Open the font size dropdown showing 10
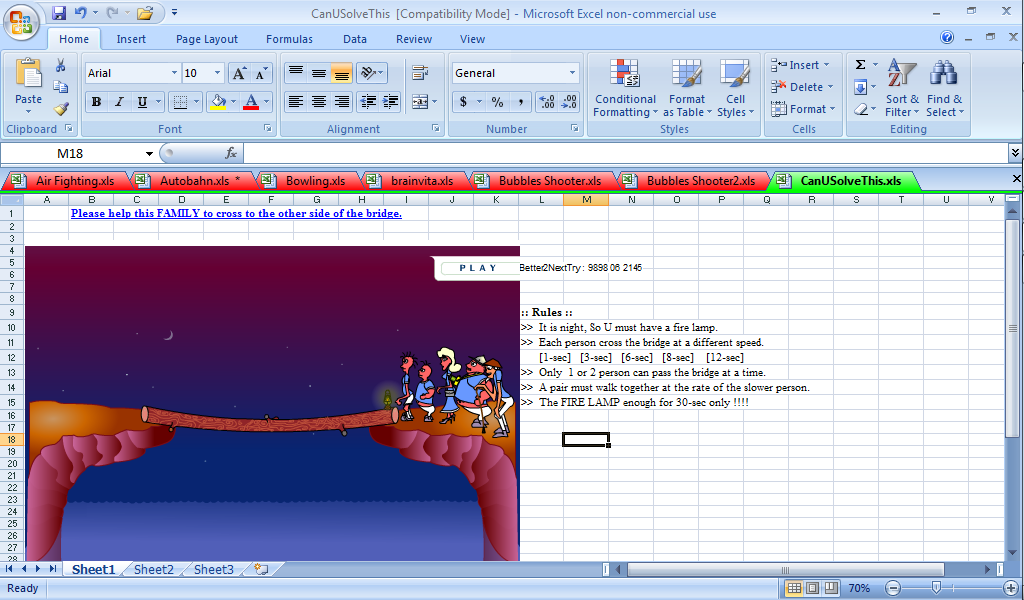The width and height of the screenshot is (1024, 600). [217, 73]
